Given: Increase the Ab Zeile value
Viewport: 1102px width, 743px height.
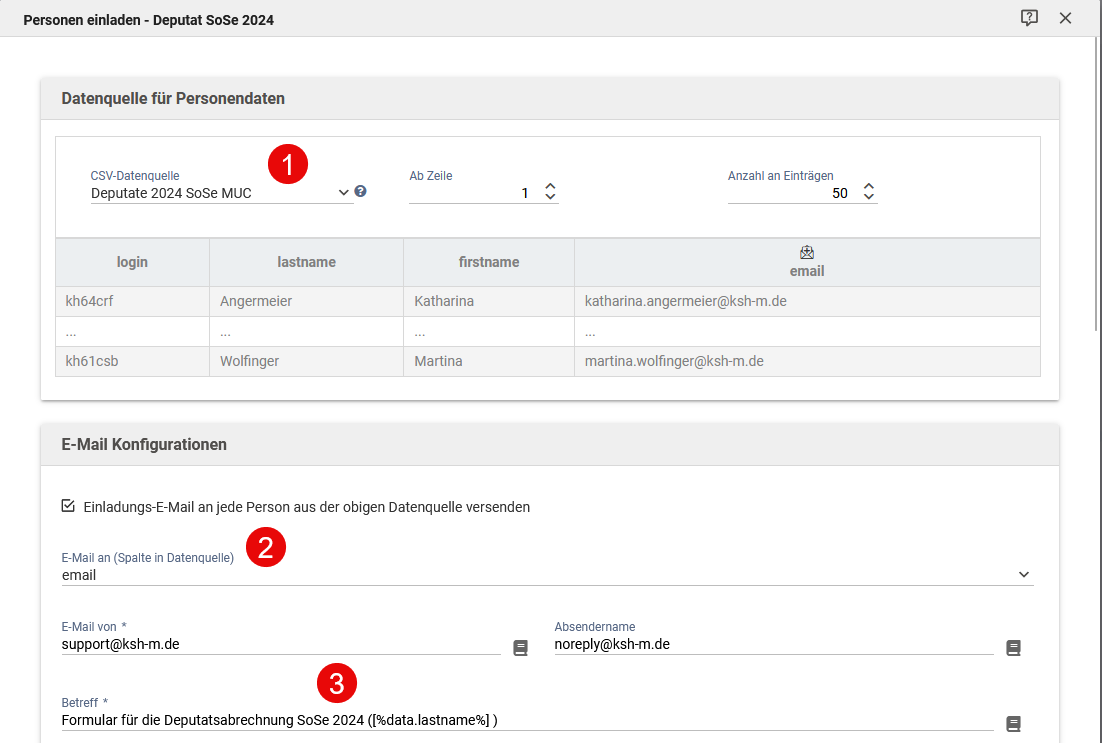Looking at the screenshot, I should (550, 186).
